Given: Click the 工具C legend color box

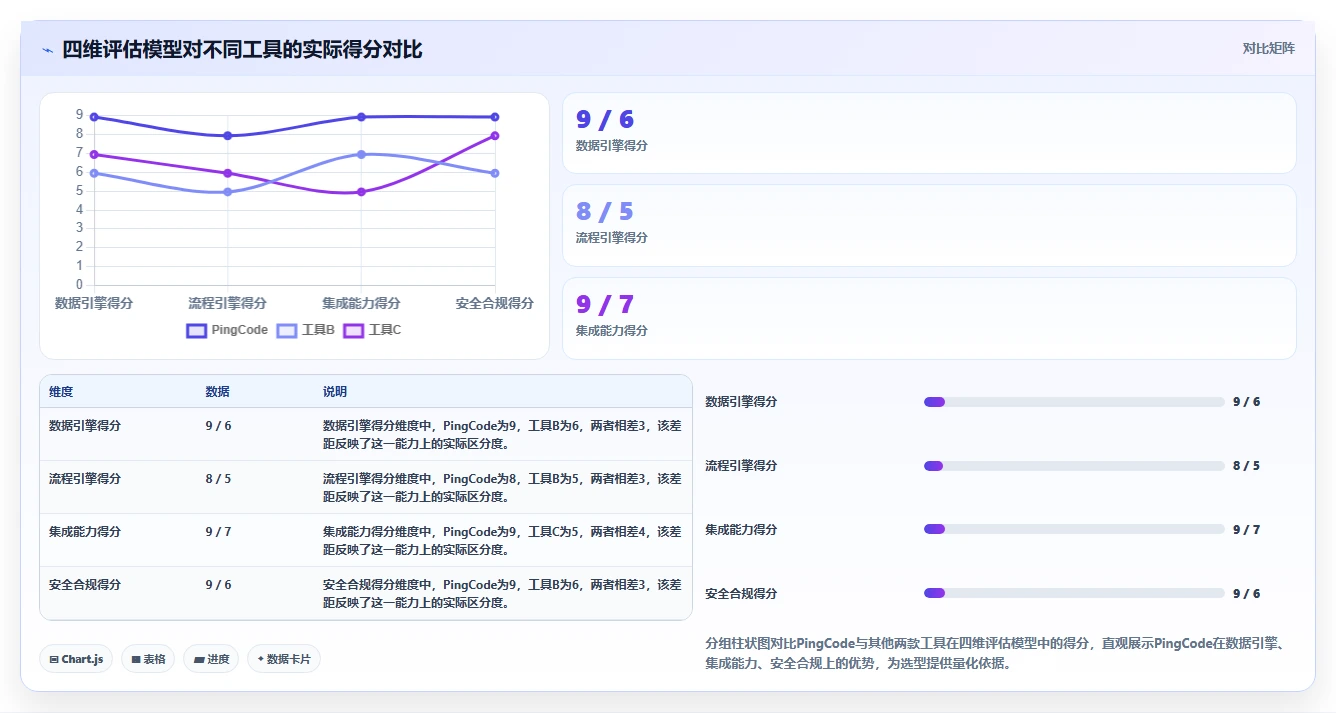Looking at the screenshot, I should click(x=354, y=330).
